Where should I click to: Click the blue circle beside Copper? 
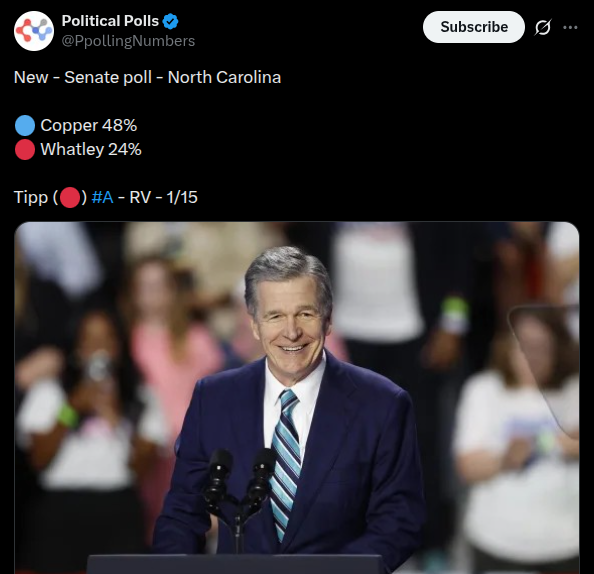point(25,125)
